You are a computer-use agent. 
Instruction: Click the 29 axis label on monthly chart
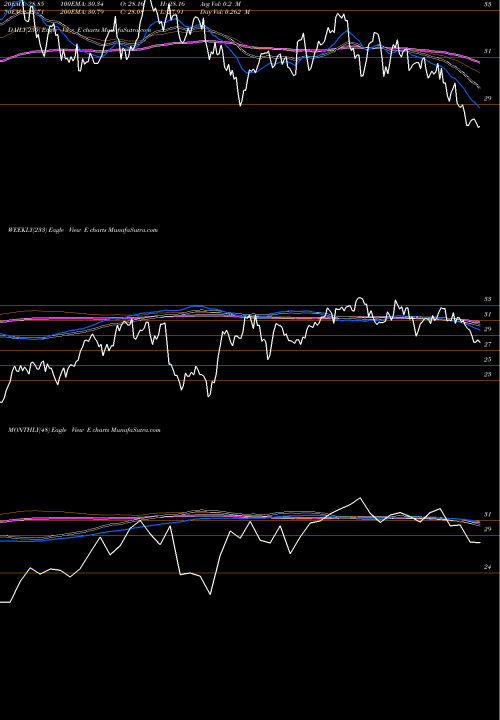pos(487,529)
